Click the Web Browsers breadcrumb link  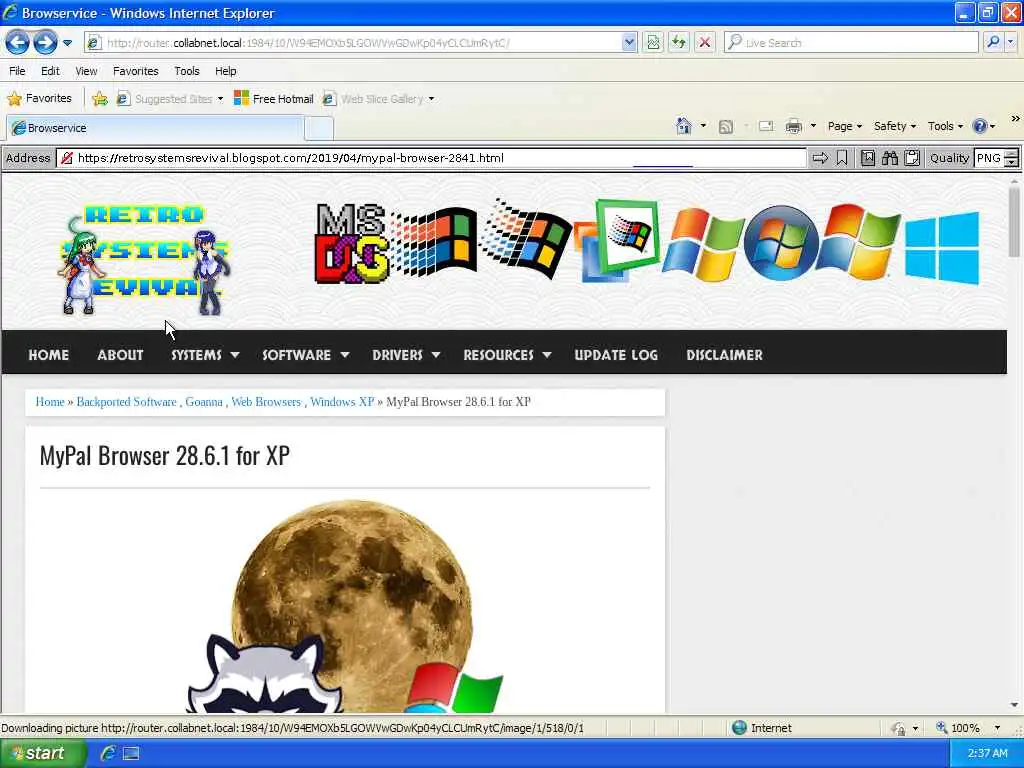coord(266,402)
